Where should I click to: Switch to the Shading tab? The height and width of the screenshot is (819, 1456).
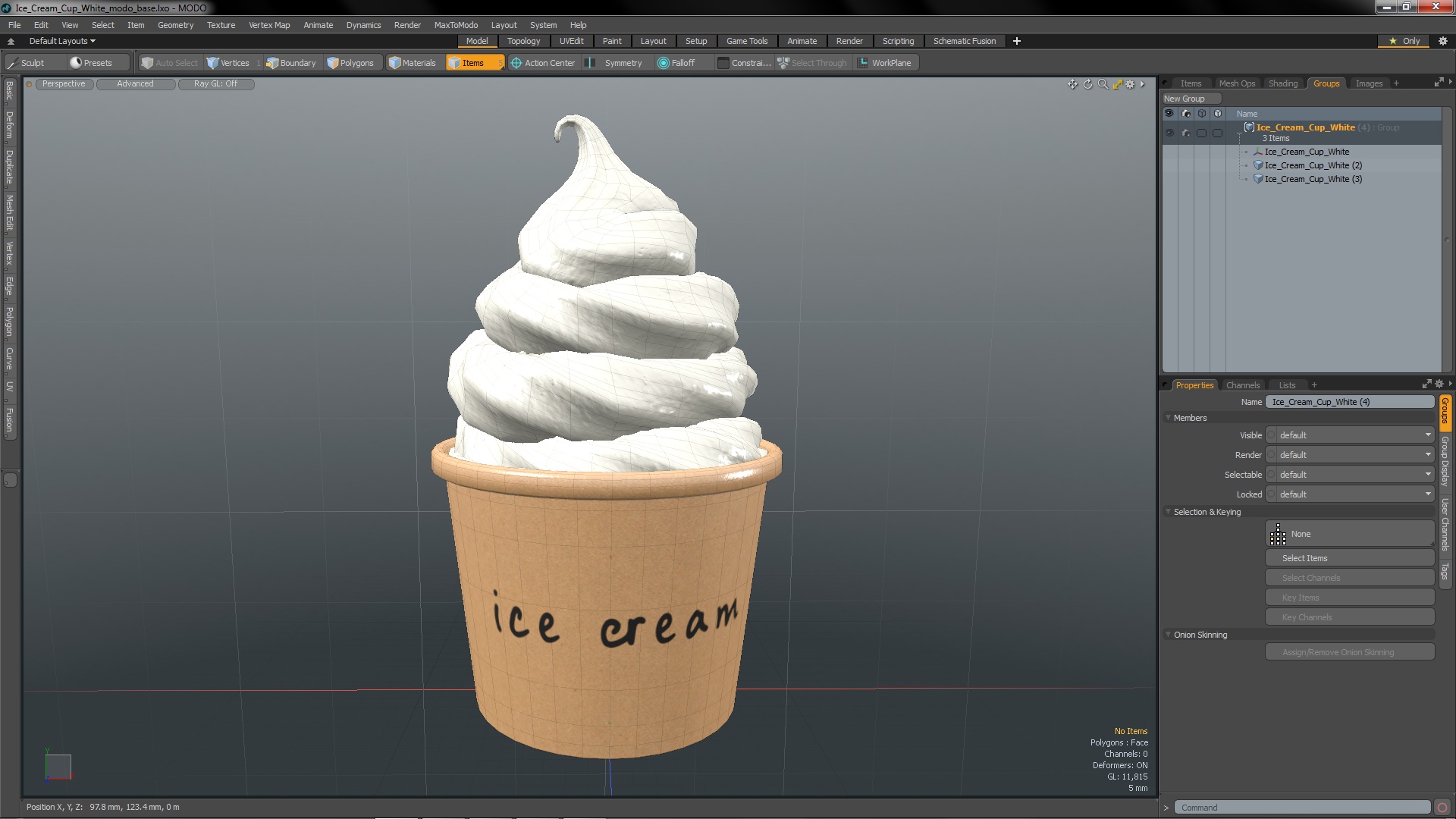pyautogui.click(x=1283, y=83)
